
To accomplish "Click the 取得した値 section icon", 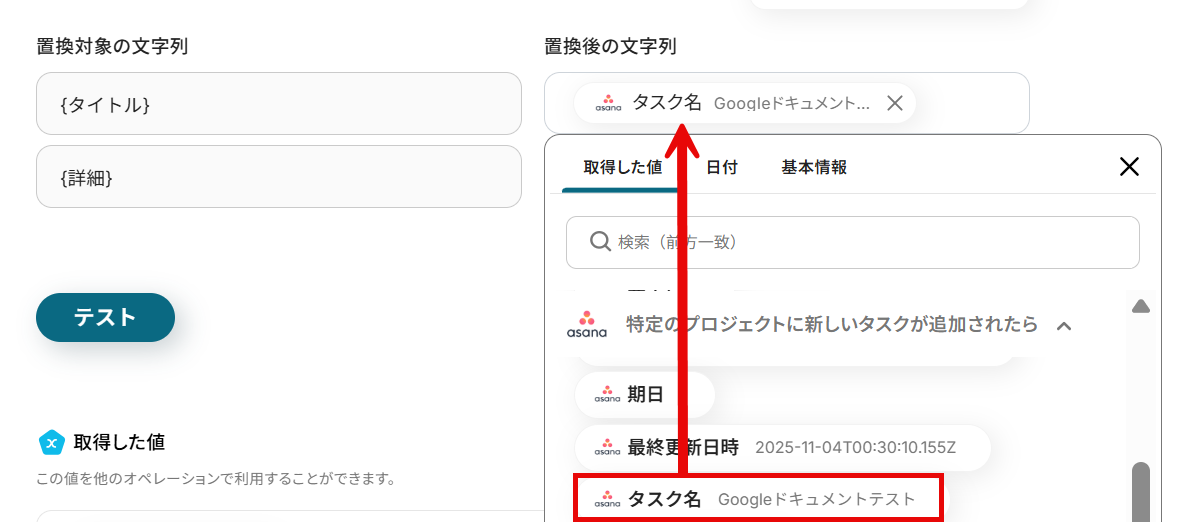I will pyautogui.click(x=52, y=443).
